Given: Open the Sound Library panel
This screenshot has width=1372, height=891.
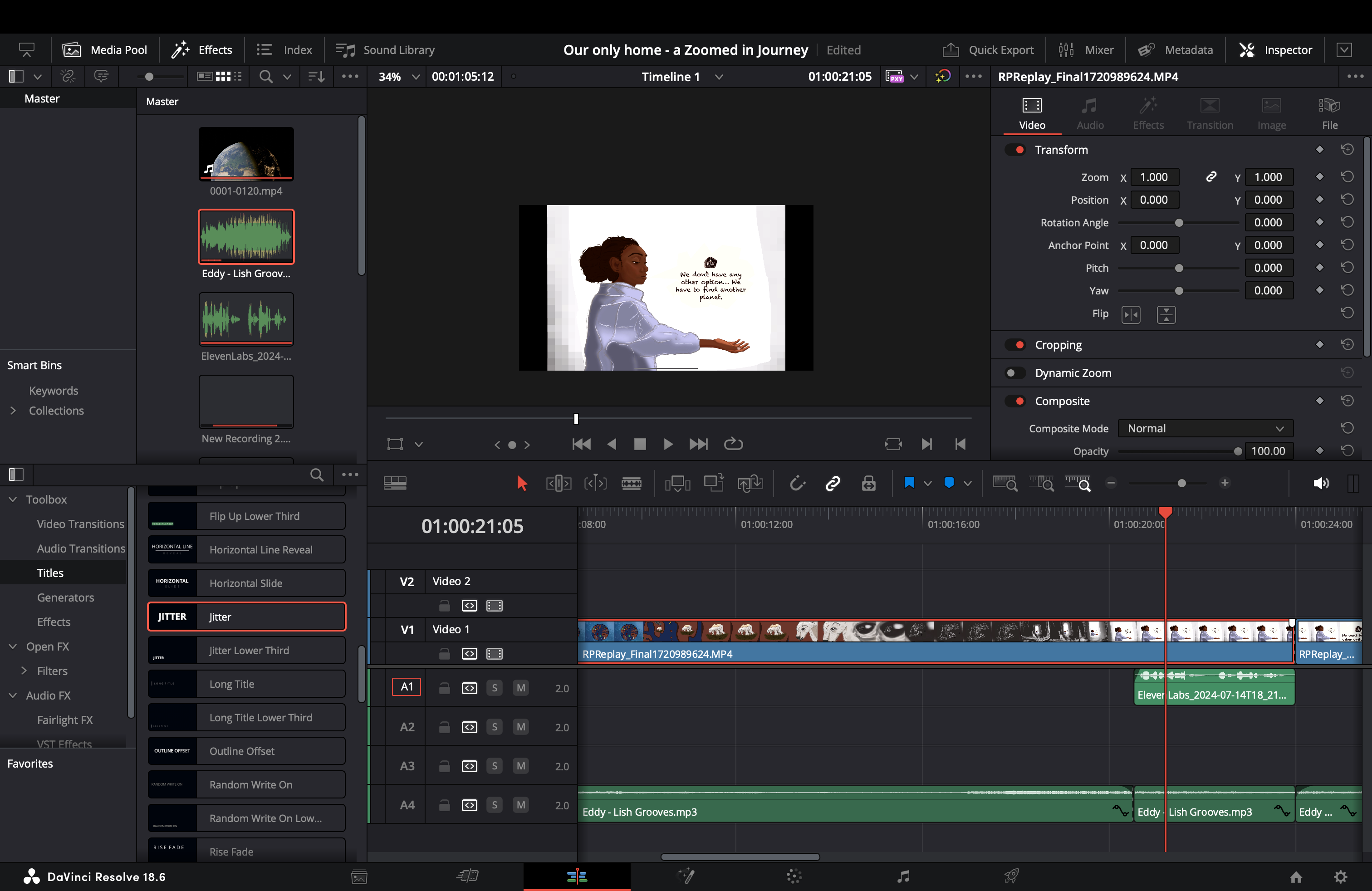Looking at the screenshot, I should pos(385,50).
